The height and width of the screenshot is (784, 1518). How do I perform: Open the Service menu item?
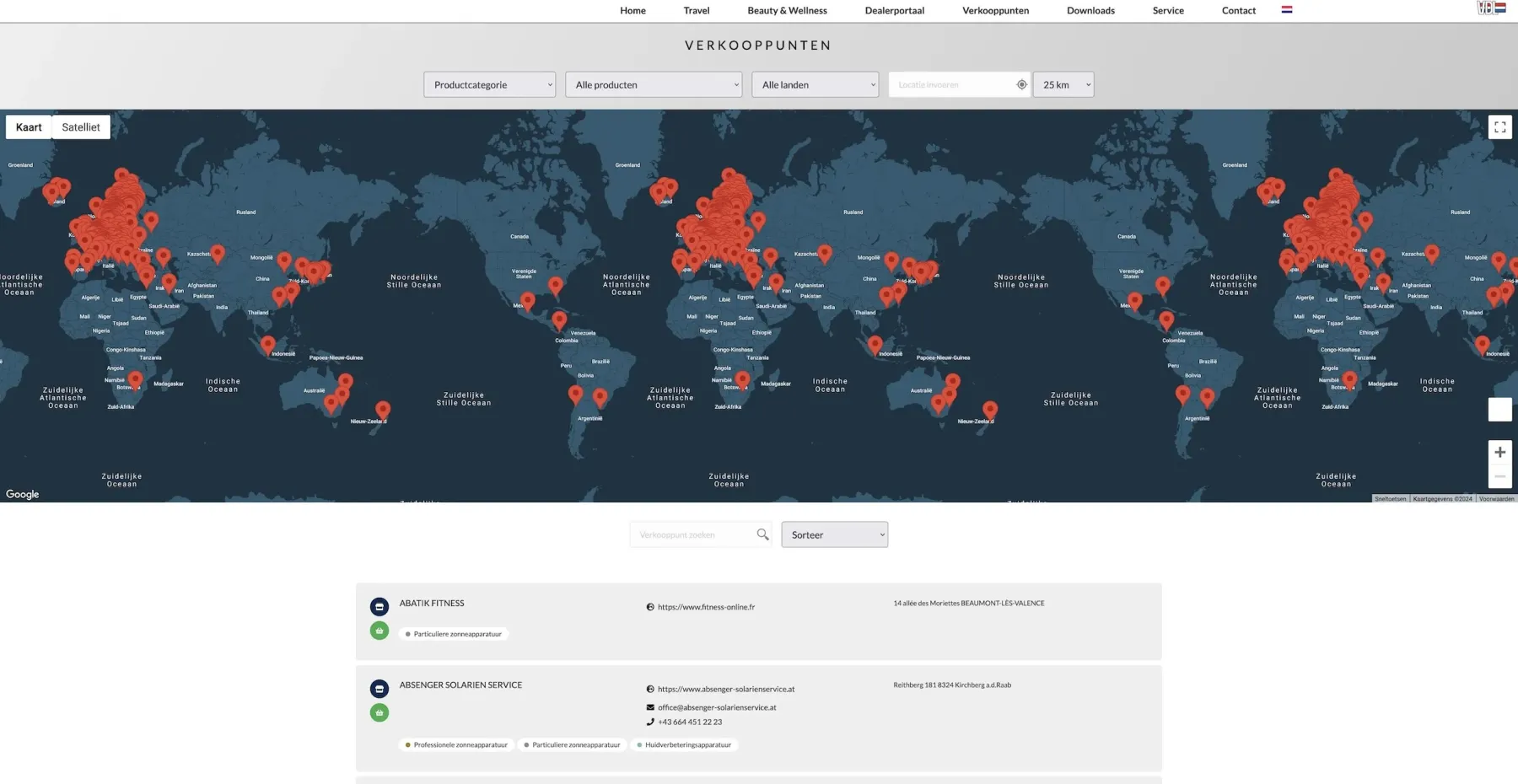[1168, 11]
